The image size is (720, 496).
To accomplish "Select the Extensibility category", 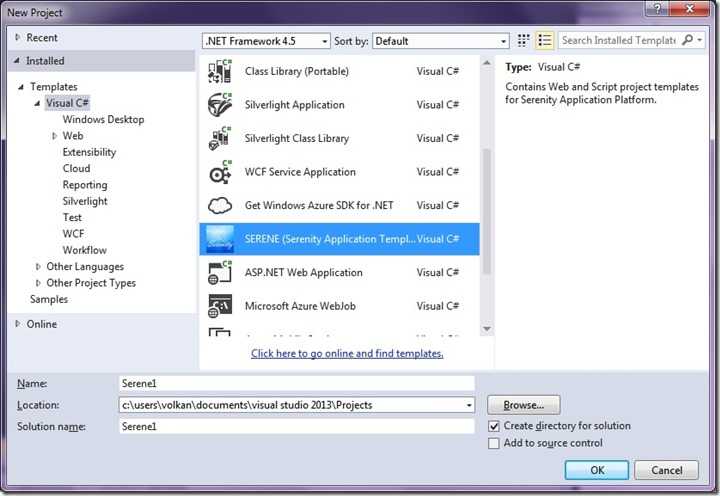I will click(x=89, y=152).
